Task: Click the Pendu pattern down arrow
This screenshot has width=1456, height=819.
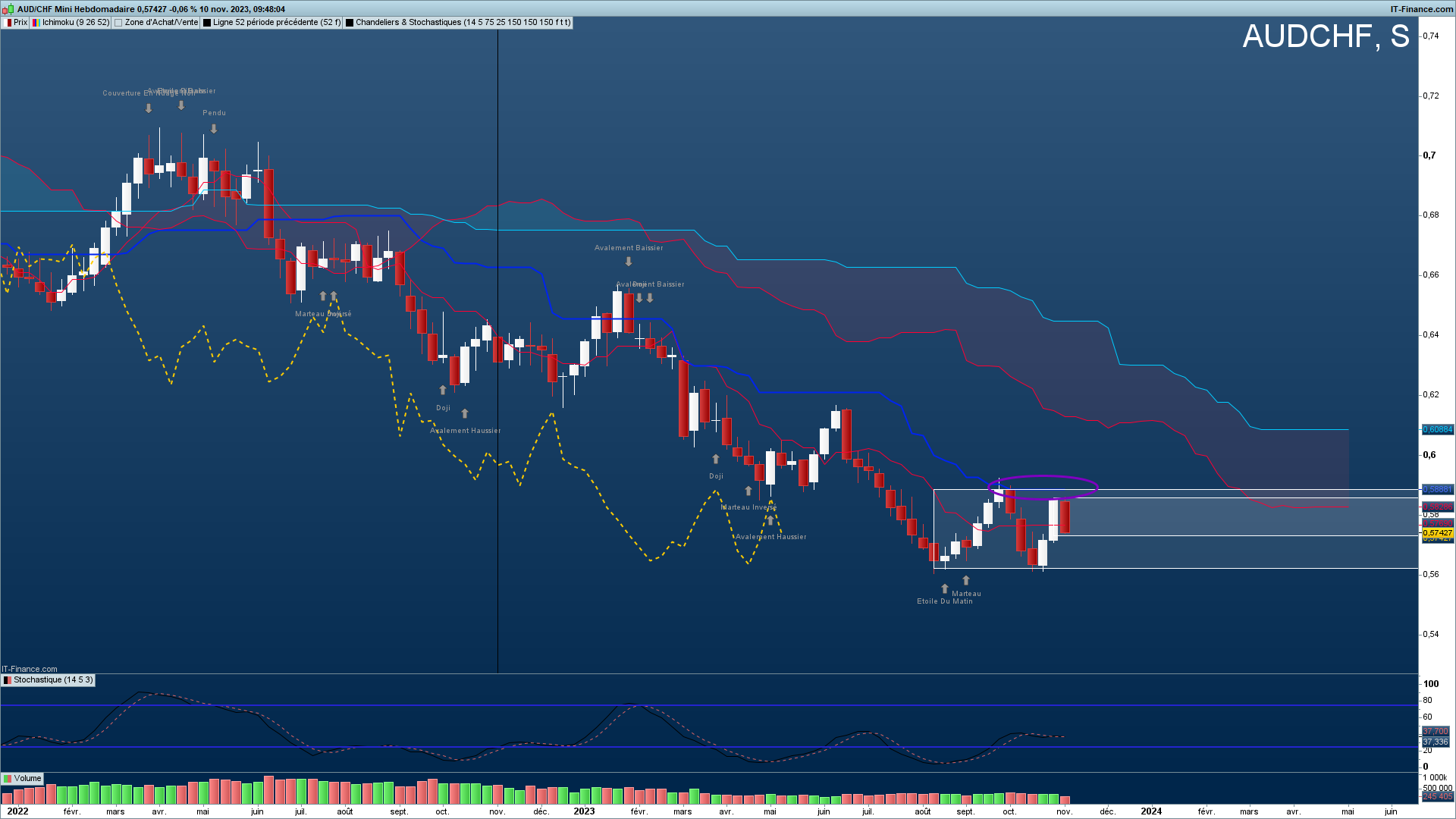Action: (x=214, y=129)
